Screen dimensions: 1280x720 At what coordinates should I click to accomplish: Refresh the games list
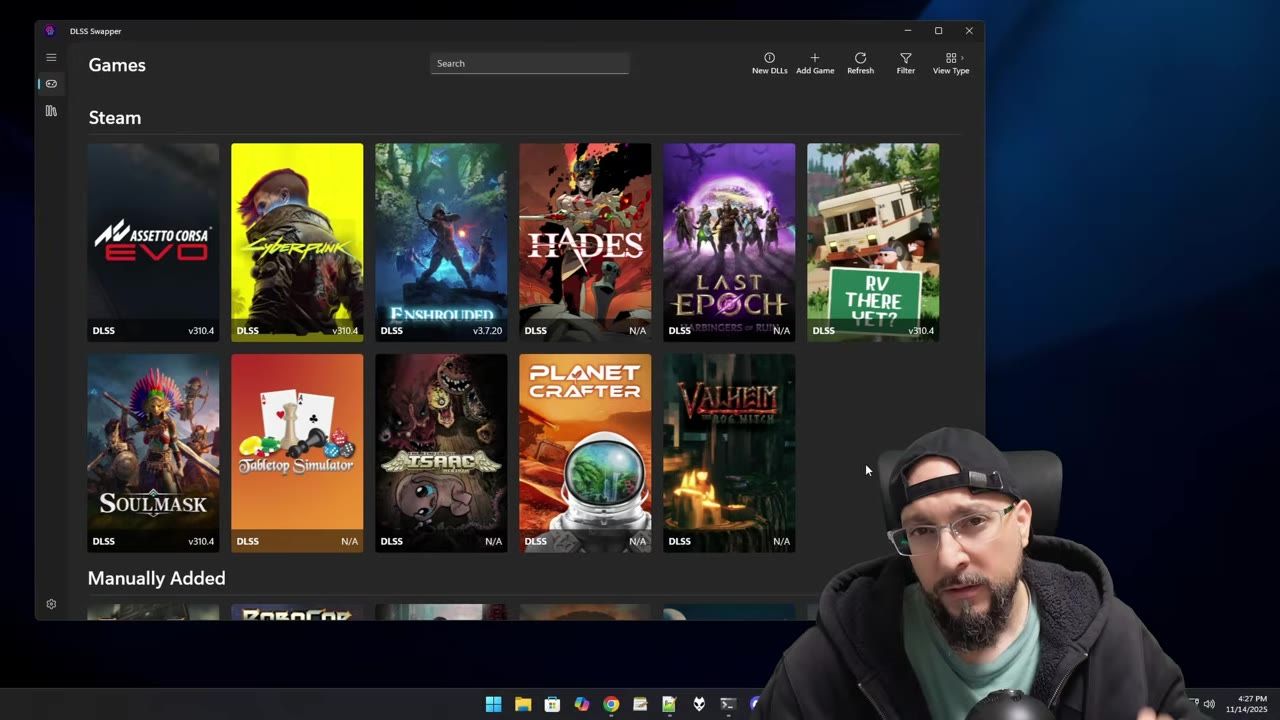click(x=860, y=64)
